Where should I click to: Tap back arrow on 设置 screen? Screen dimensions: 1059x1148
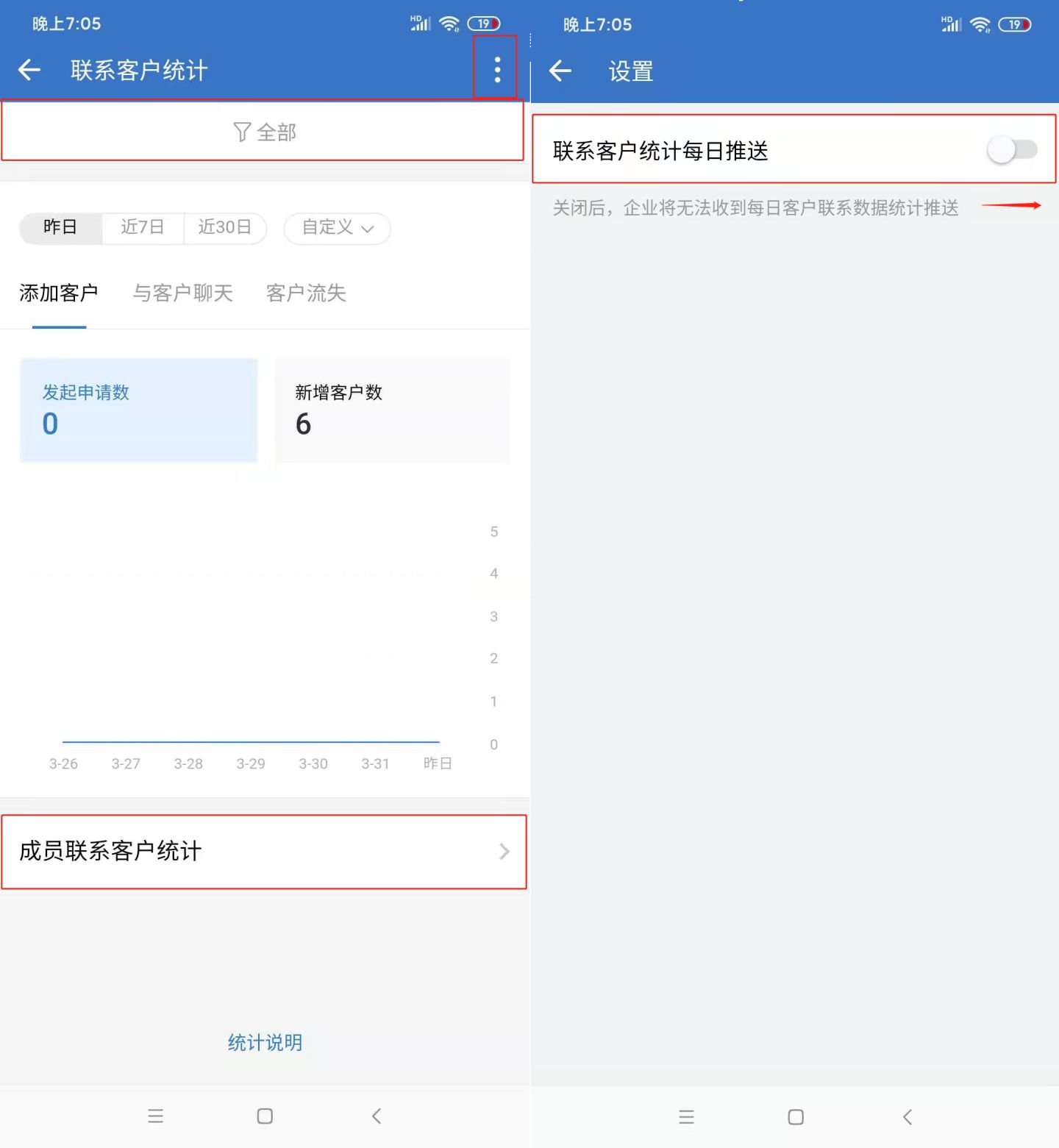[560, 71]
